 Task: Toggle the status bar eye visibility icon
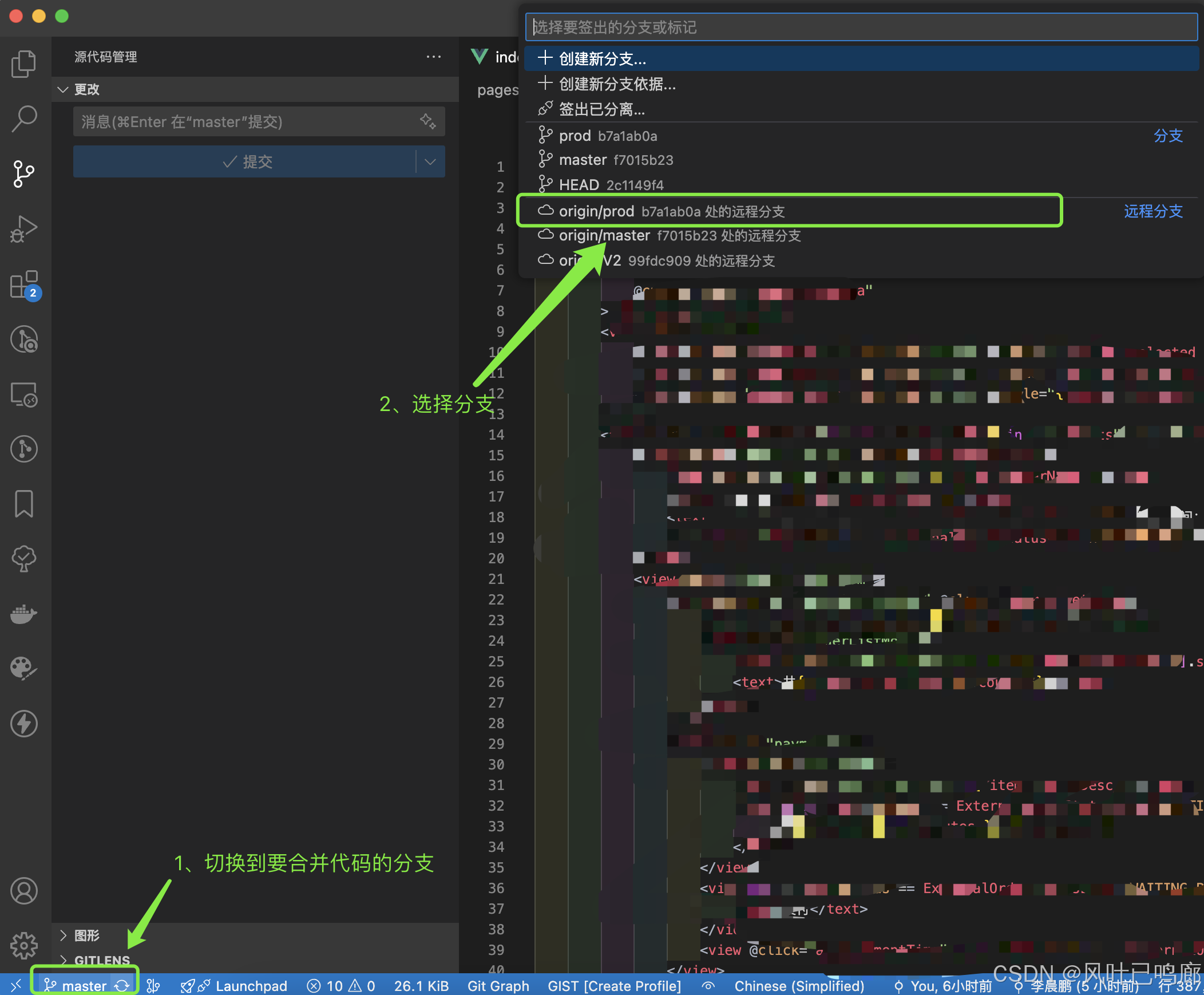click(x=708, y=986)
